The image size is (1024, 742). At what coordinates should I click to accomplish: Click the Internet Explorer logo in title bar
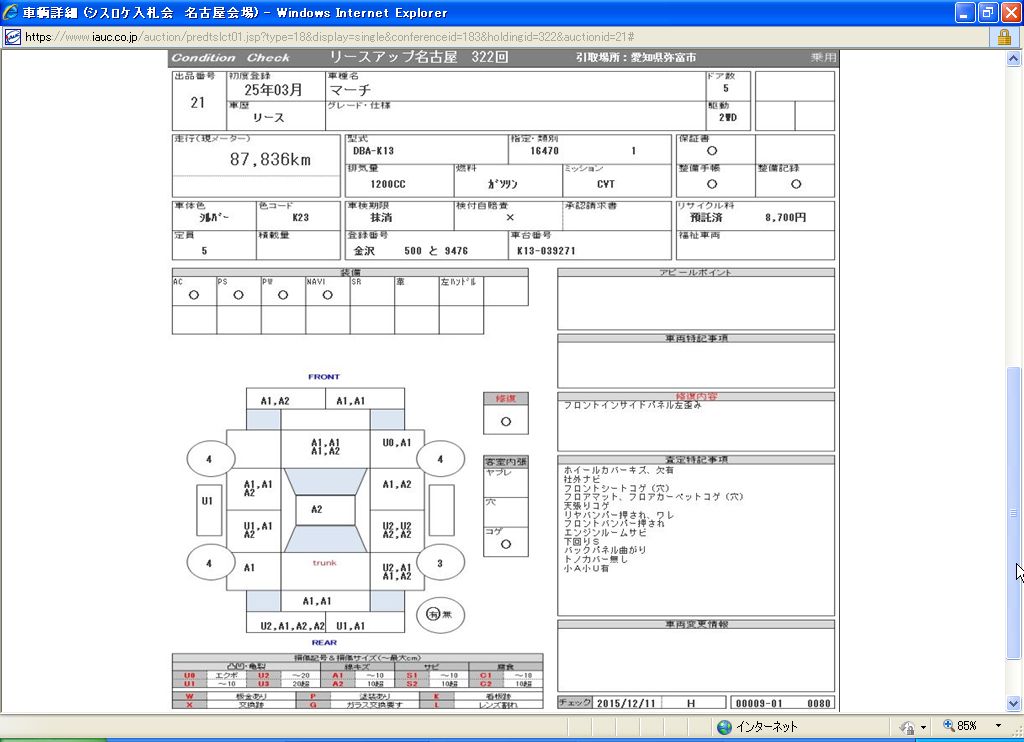(x=11, y=13)
